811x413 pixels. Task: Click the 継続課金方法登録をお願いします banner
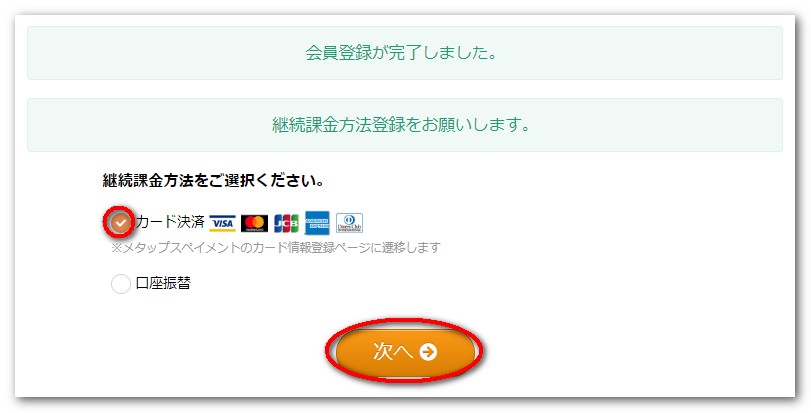pyautogui.click(x=405, y=125)
